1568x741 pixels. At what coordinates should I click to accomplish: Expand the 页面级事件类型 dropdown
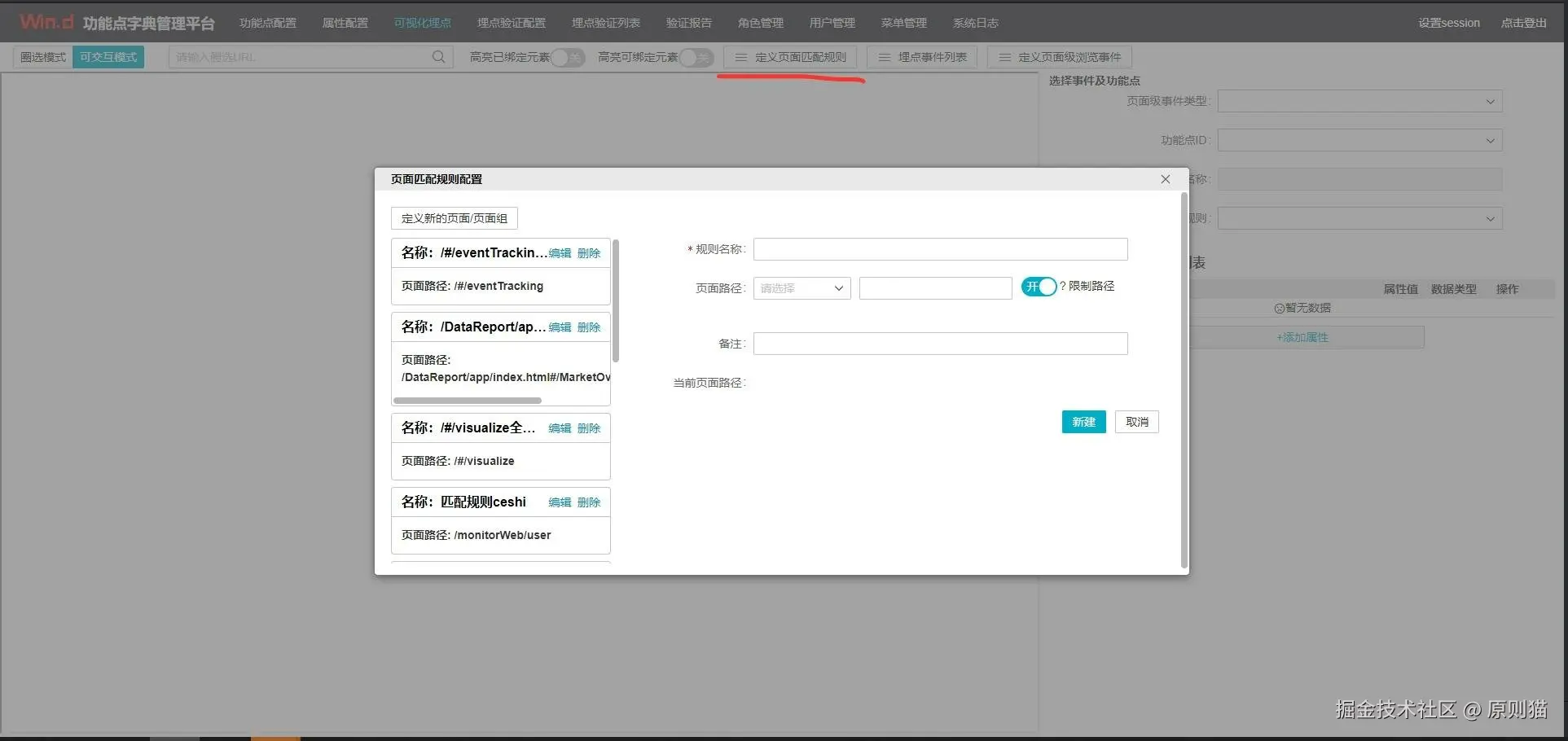(1360, 101)
